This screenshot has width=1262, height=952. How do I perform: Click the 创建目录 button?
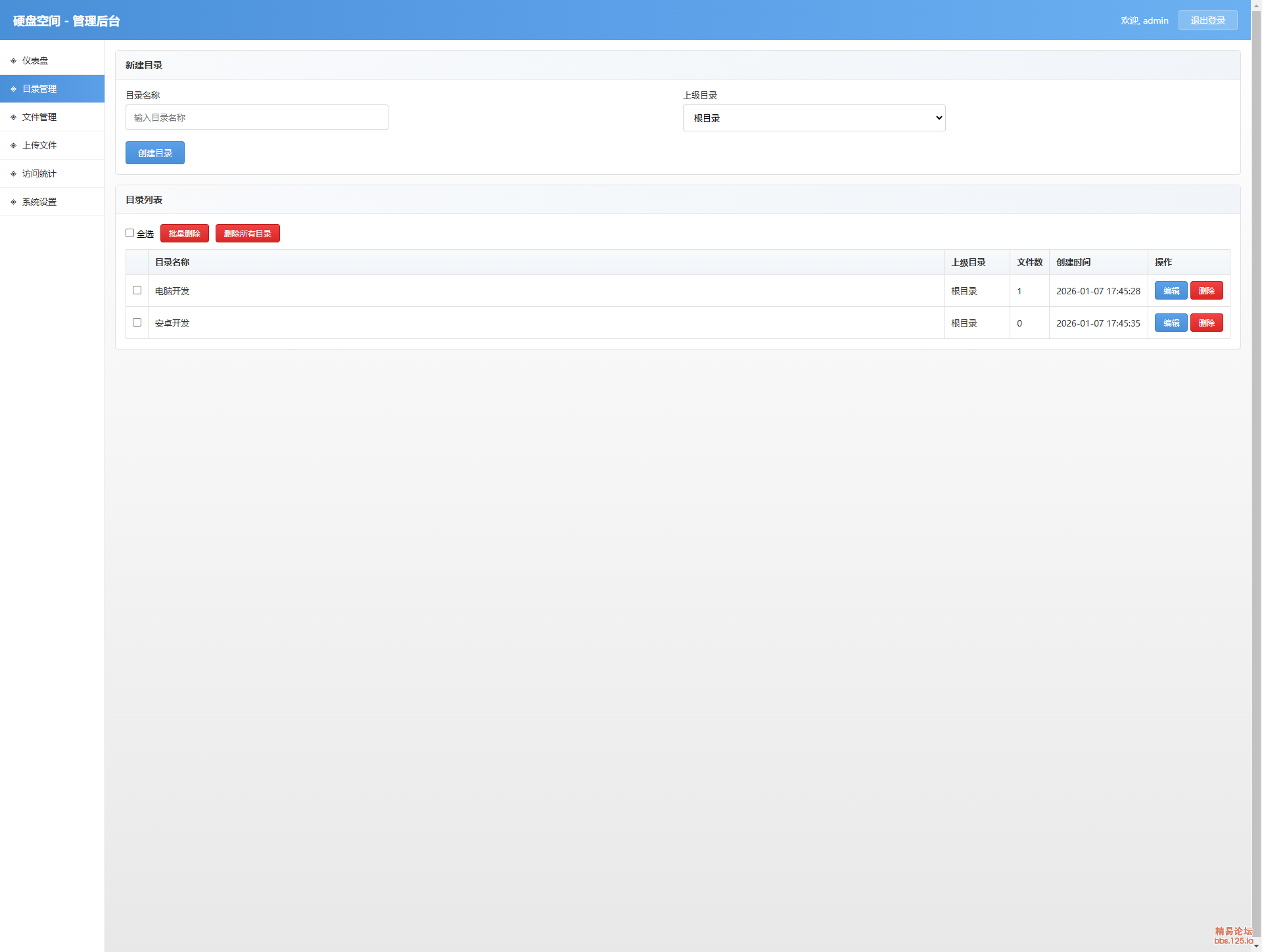[x=155, y=153]
